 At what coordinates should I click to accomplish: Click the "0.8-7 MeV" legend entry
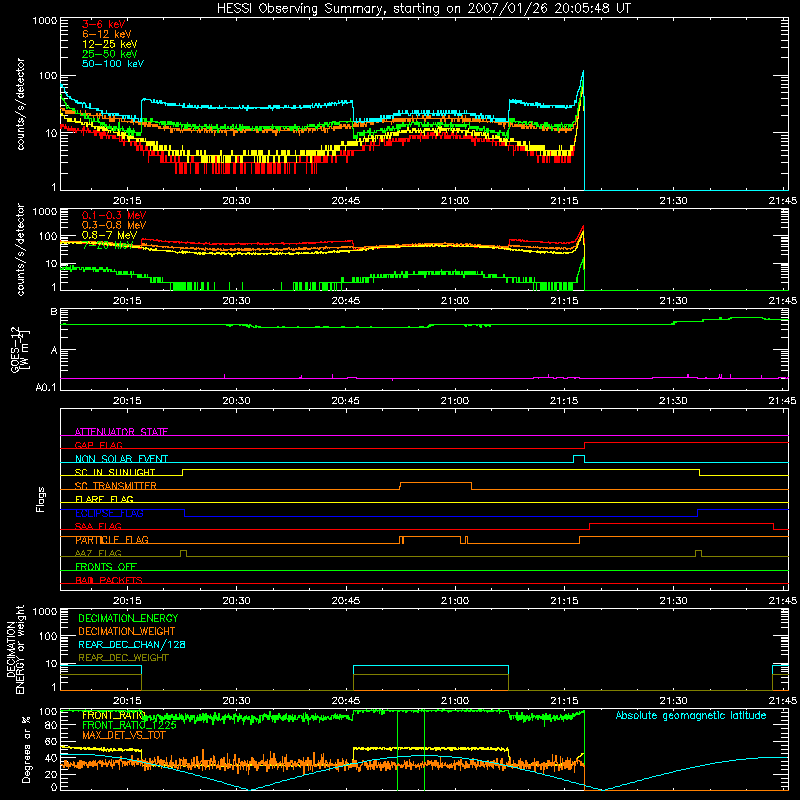110,235
